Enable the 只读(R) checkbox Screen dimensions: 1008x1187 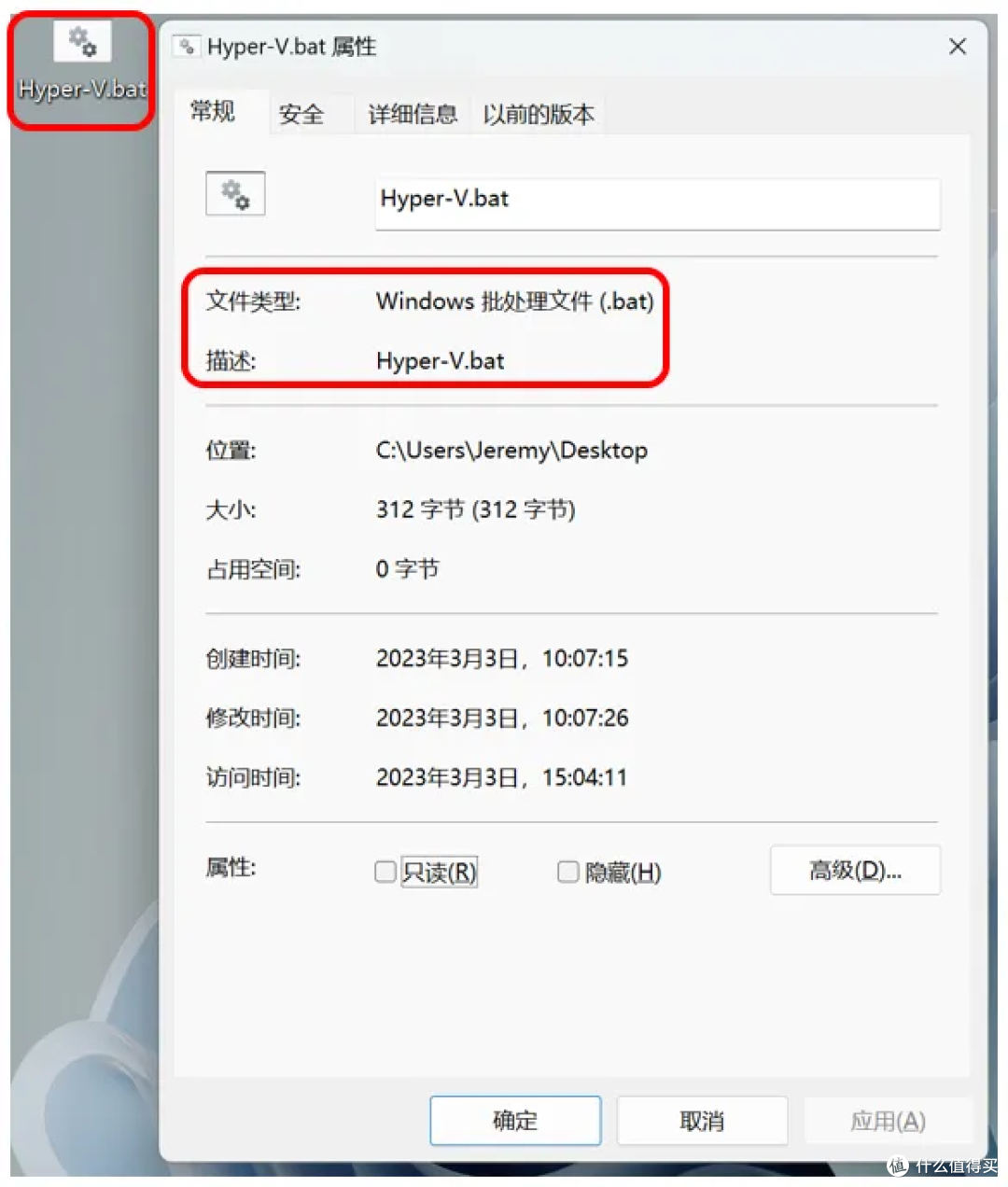pyautogui.click(x=385, y=872)
